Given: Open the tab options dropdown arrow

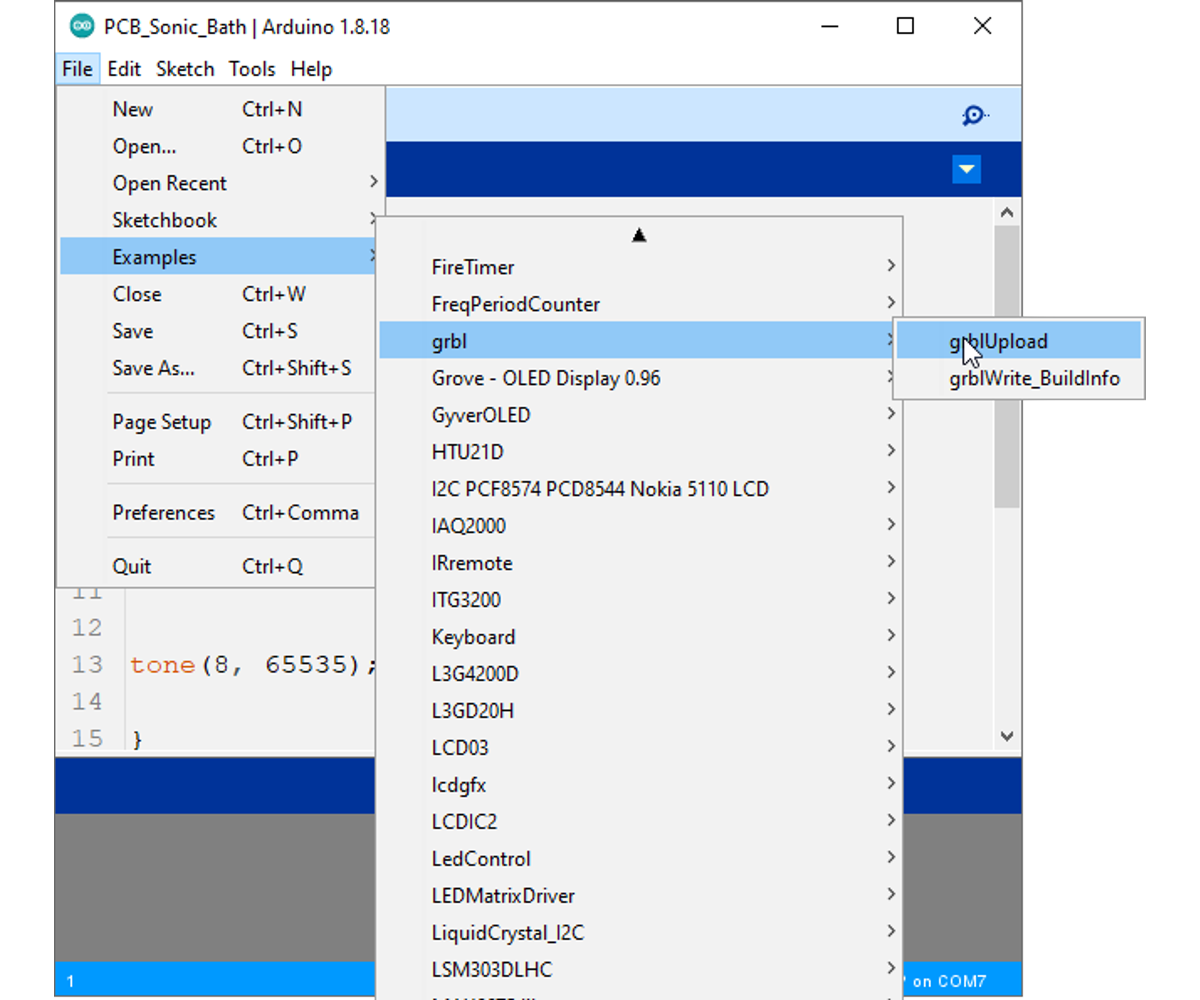Looking at the screenshot, I should 966,170.
